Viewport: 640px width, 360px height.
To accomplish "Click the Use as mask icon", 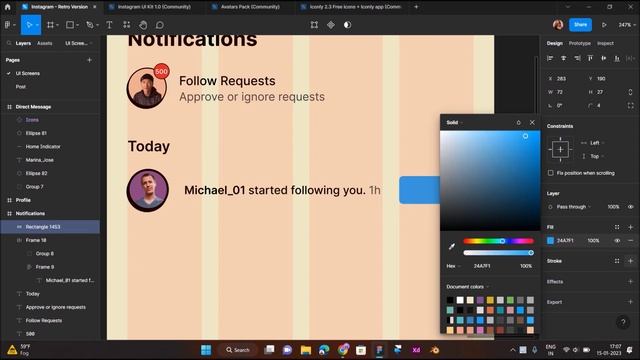I will click(347, 25).
